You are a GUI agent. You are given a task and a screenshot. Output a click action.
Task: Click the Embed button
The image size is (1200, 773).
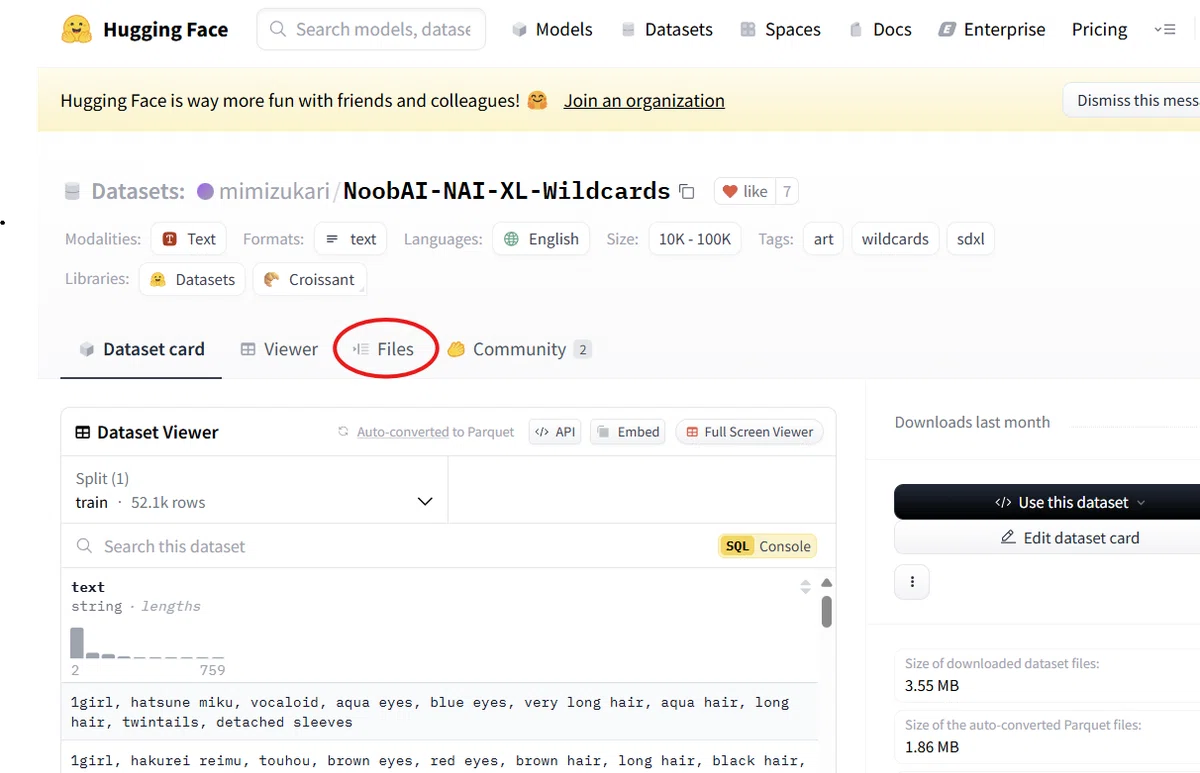click(x=627, y=432)
